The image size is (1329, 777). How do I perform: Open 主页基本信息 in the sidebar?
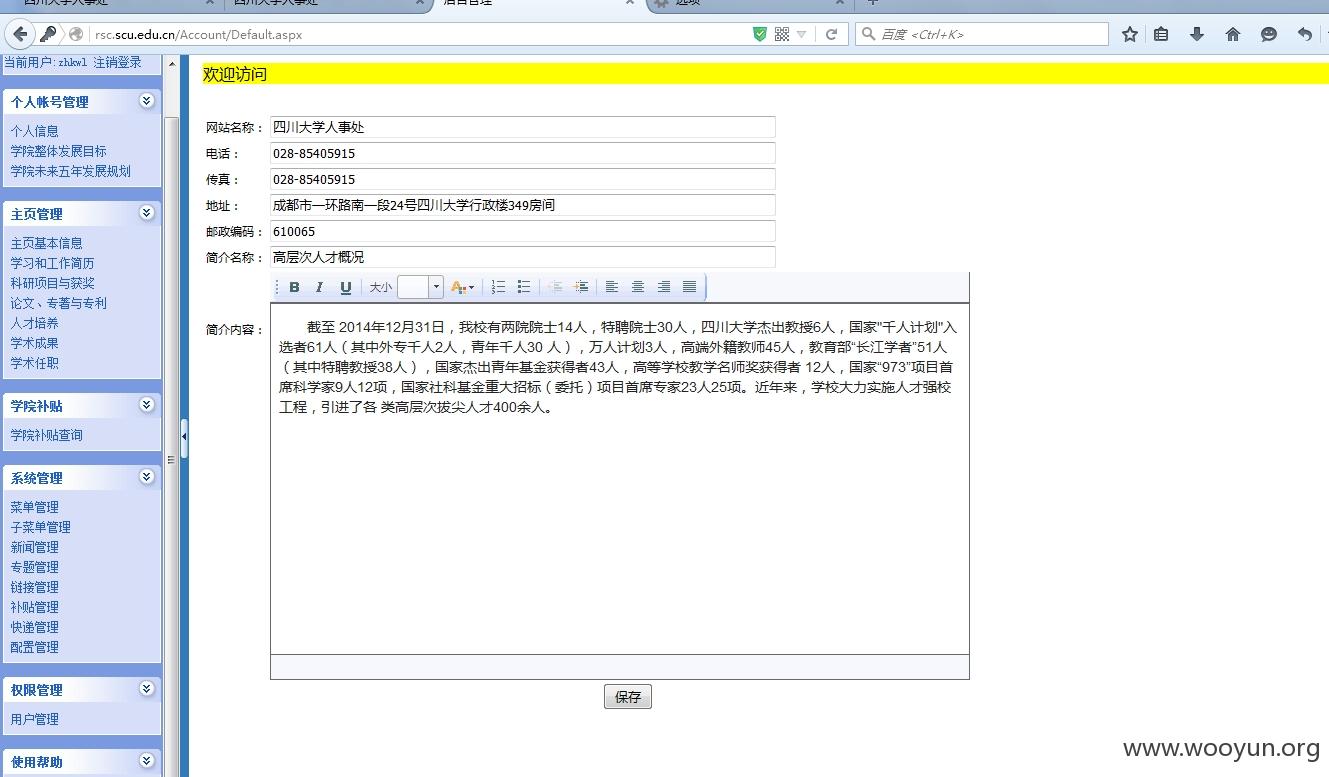tap(46, 243)
